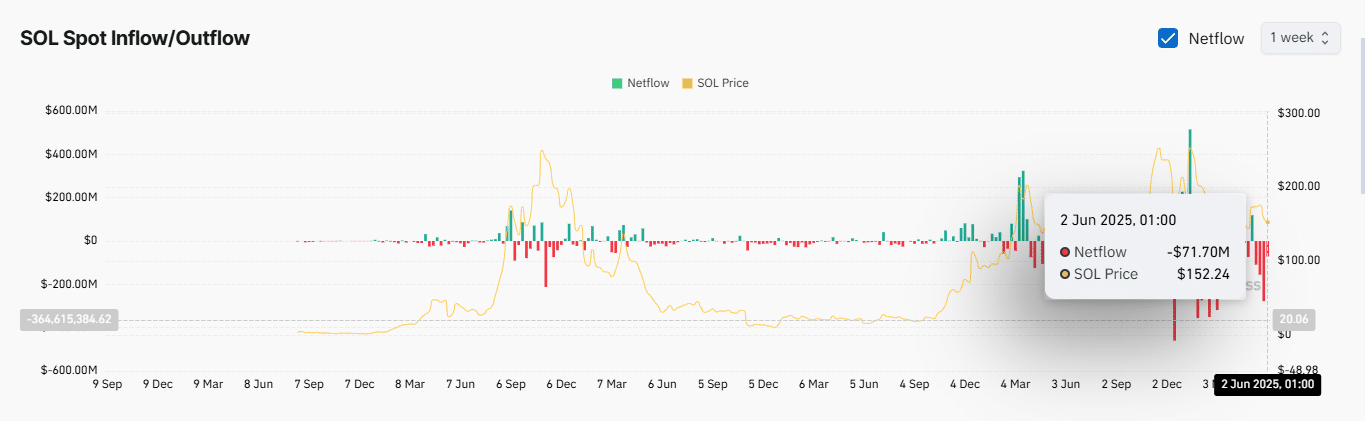This screenshot has height=421, width=1365.
Task: Click the 4 Mar x-axis date
Action: [x=1015, y=384]
